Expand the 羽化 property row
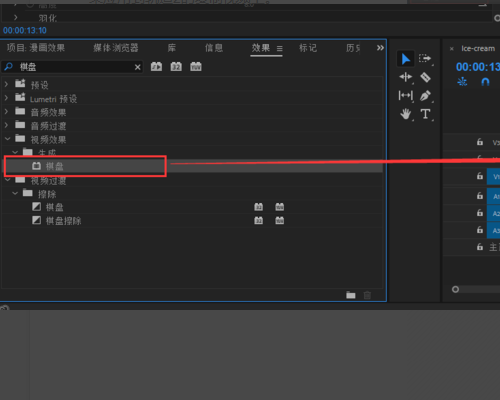 (15, 17)
